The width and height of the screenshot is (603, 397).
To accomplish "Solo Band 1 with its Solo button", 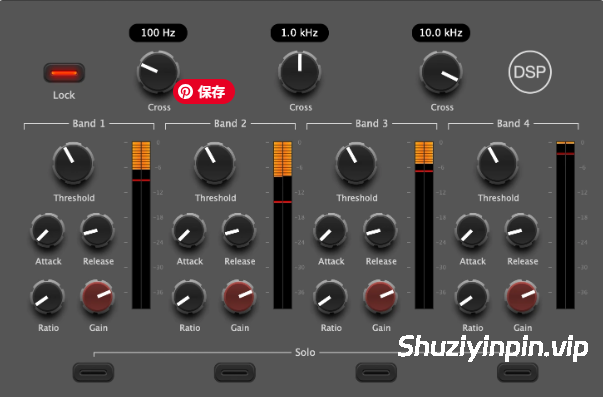I will coord(93,372).
